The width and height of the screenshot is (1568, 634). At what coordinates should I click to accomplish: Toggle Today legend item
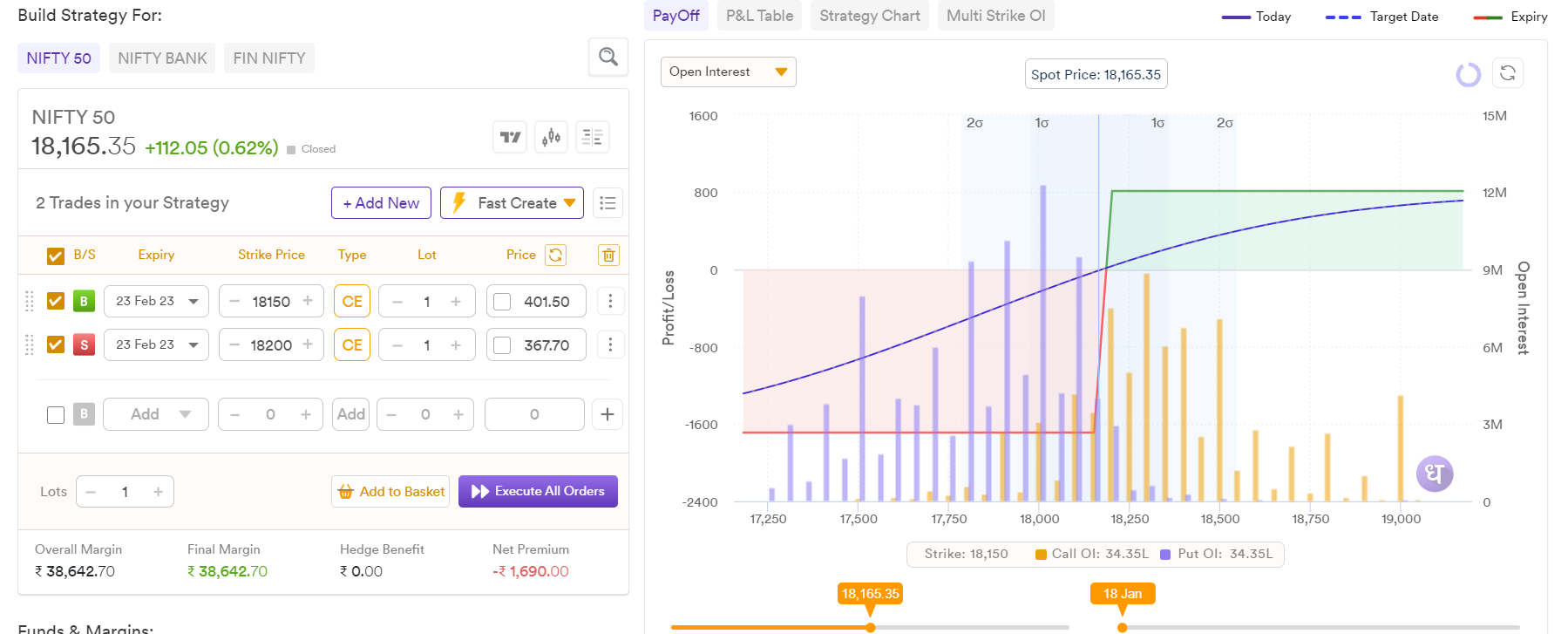pos(1256,17)
